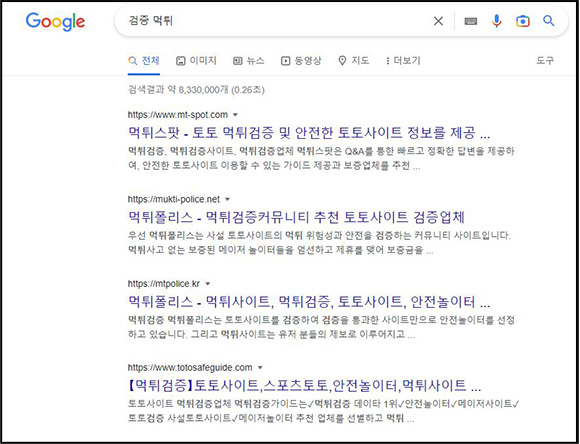Click the result count text 검색결과 약 8,330,000개
Image resolution: width=580 pixels, height=444 pixels.
tap(178, 90)
